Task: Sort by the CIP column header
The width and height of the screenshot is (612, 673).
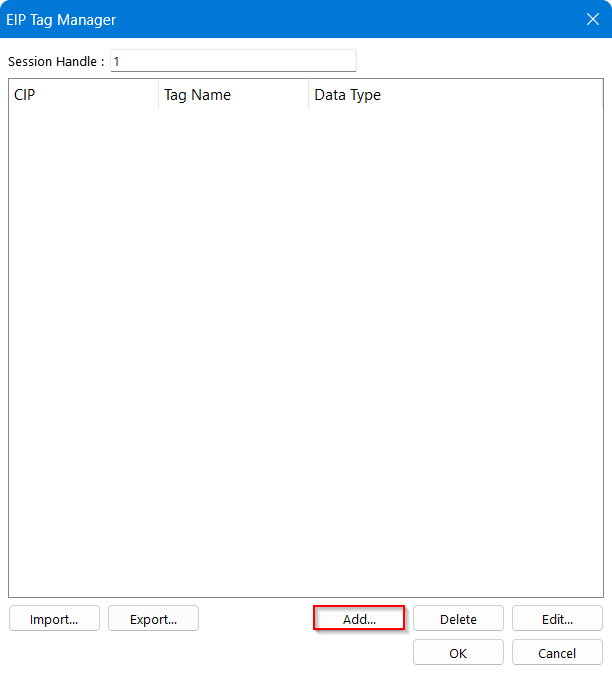Action: coord(84,94)
